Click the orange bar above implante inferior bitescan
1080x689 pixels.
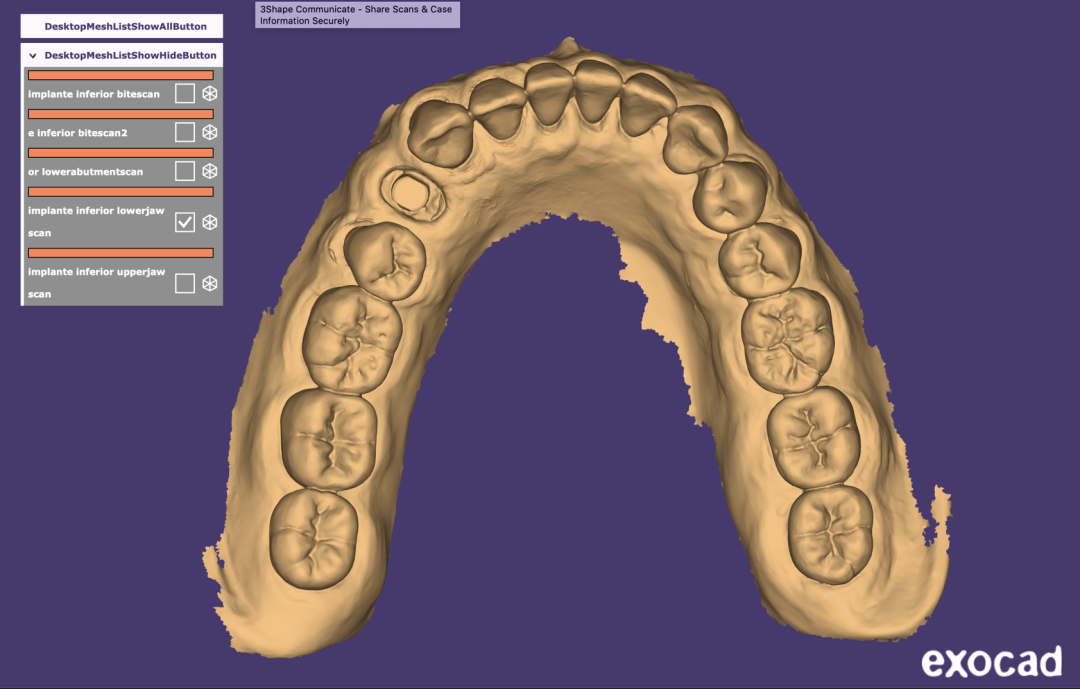120,75
